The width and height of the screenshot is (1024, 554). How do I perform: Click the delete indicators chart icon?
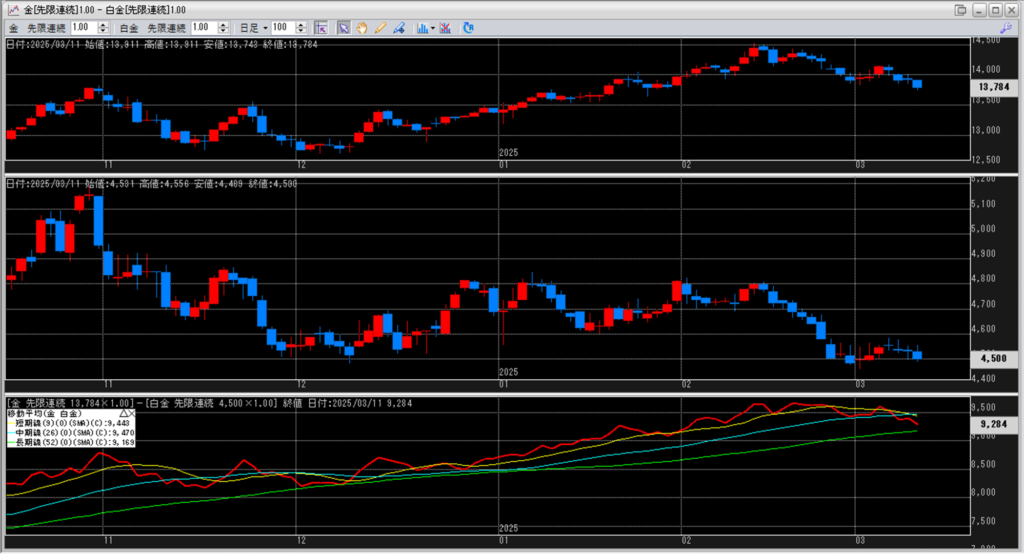pyautogui.click(x=445, y=27)
